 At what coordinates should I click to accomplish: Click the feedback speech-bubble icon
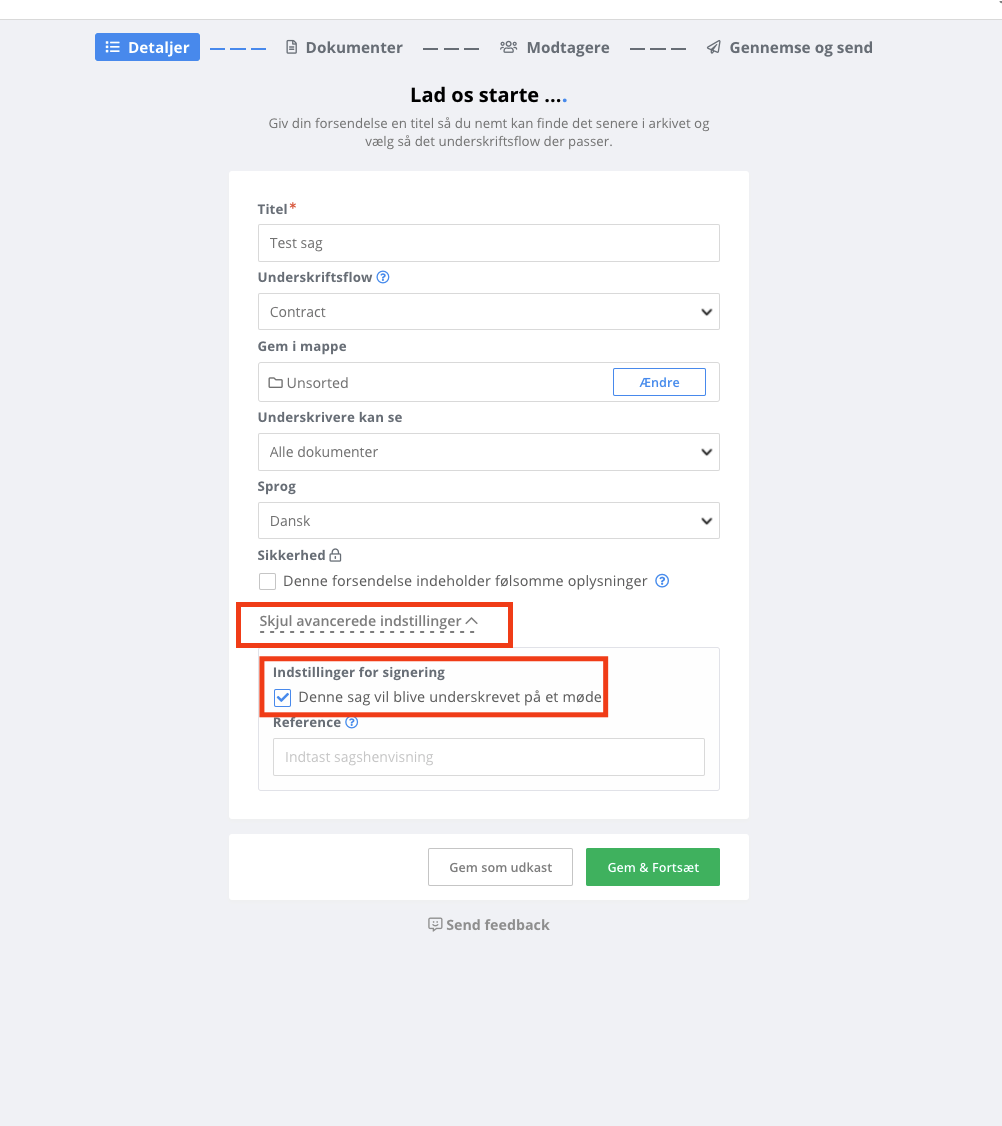coord(435,924)
